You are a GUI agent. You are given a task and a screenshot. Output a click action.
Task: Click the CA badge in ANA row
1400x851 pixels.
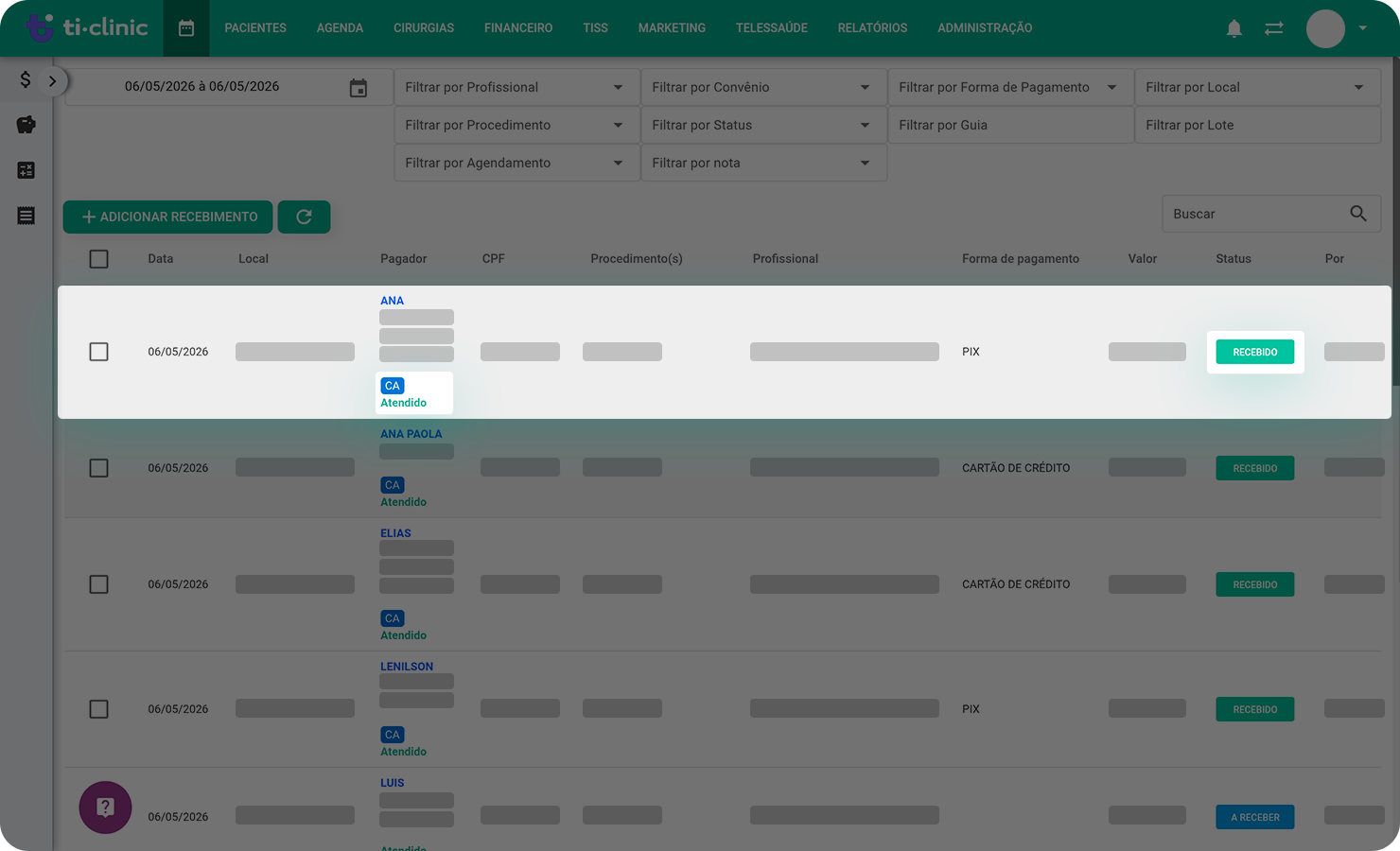(393, 386)
